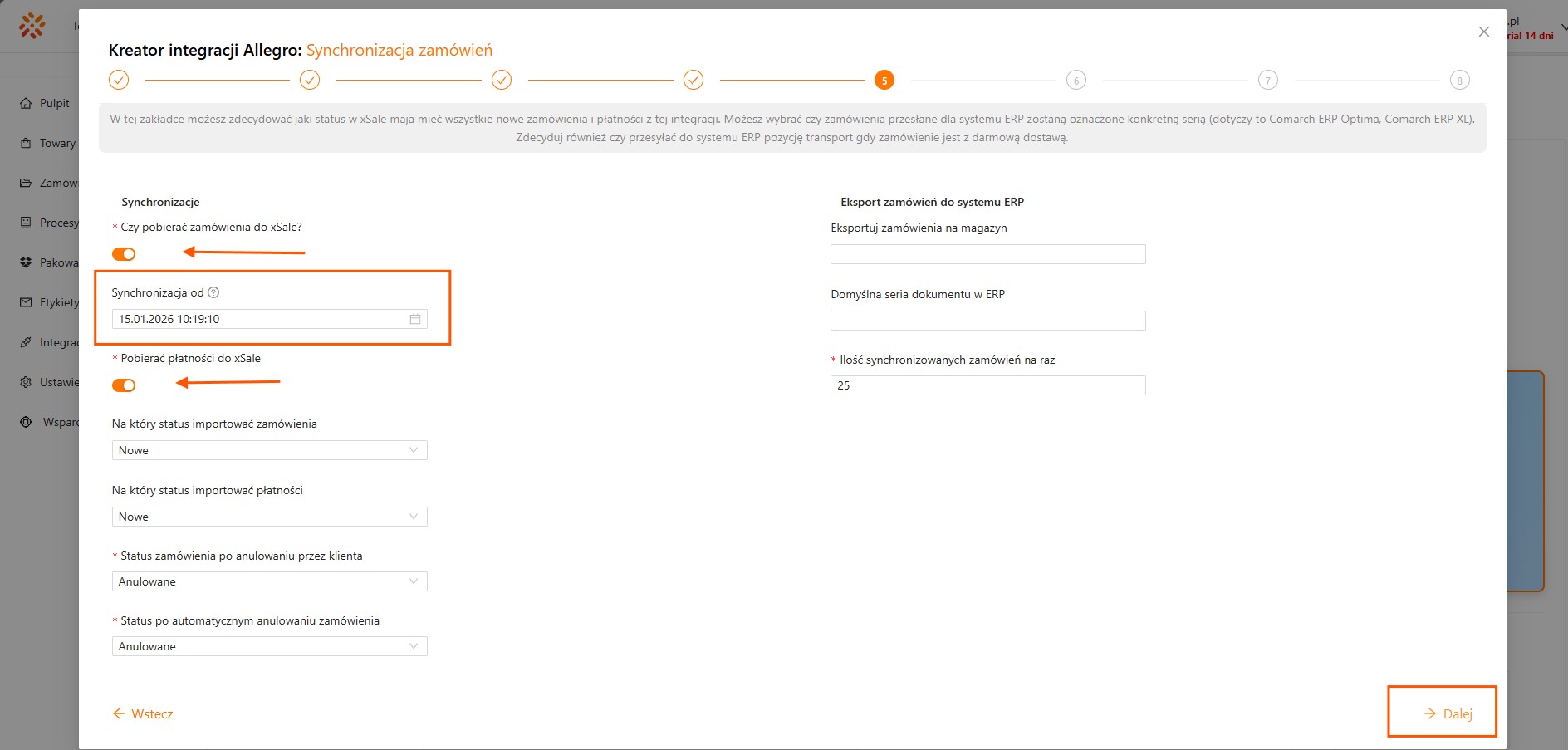Click the Pulpit home icon in sidebar

(x=26, y=103)
